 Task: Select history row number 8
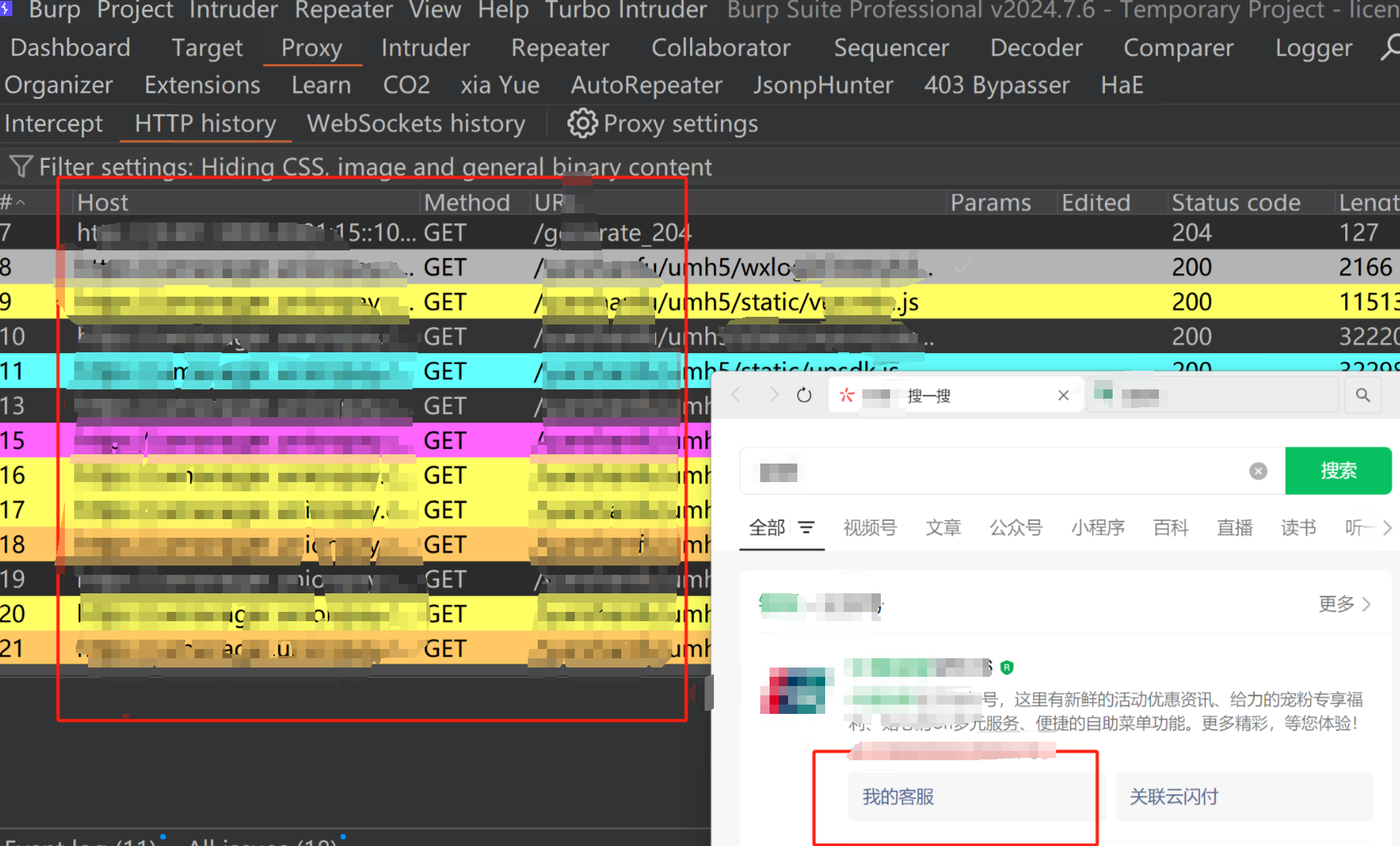click(x=700, y=267)
